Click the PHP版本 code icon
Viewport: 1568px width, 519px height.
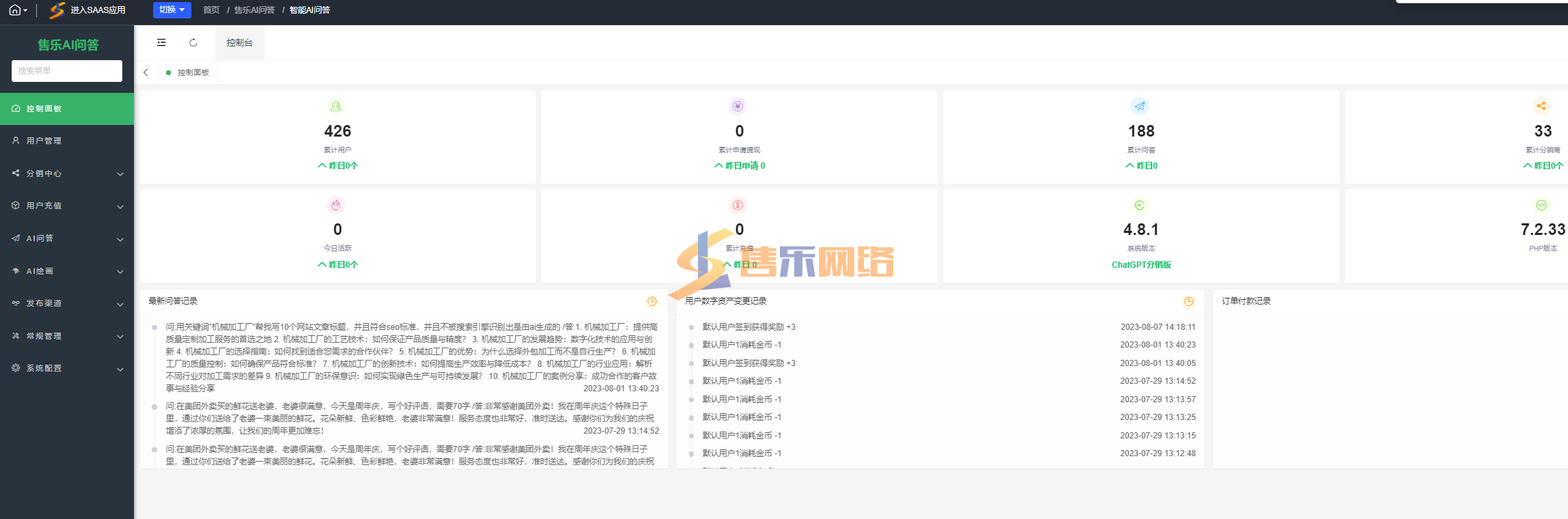tap(1541, 205)
